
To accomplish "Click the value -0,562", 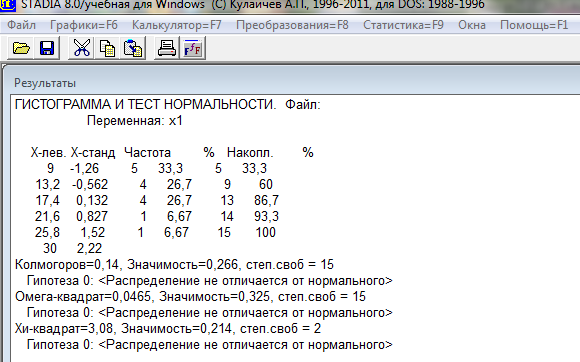I will [x=90, y=185].
